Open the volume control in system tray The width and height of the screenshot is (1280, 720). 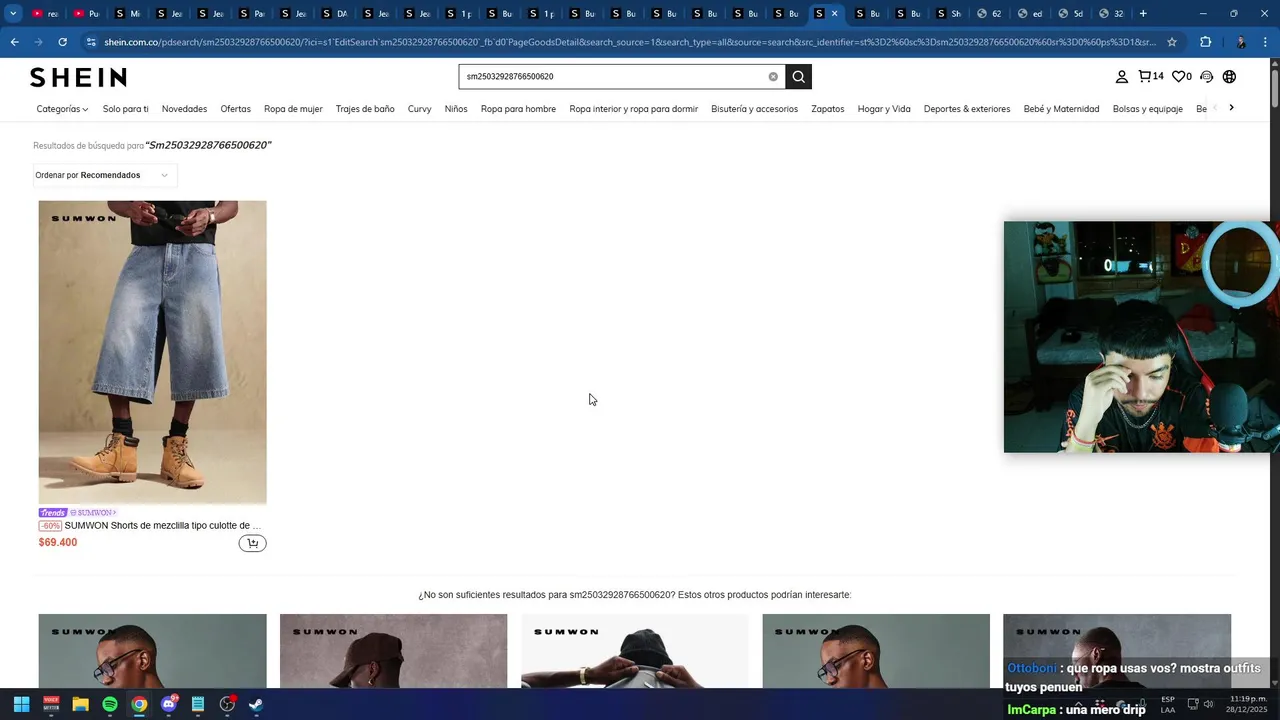(1208, 704)
